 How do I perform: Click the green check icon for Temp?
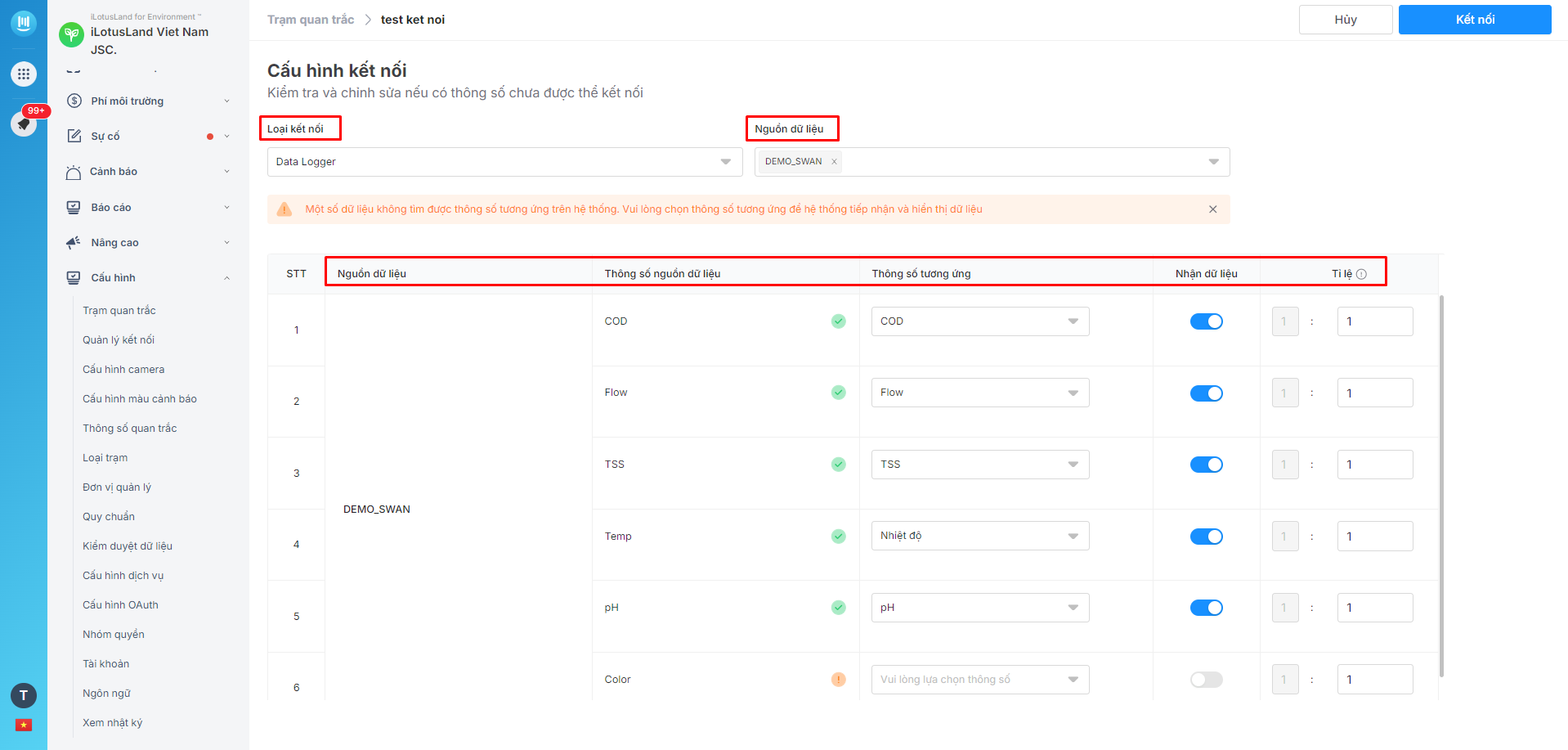point(839,537)
